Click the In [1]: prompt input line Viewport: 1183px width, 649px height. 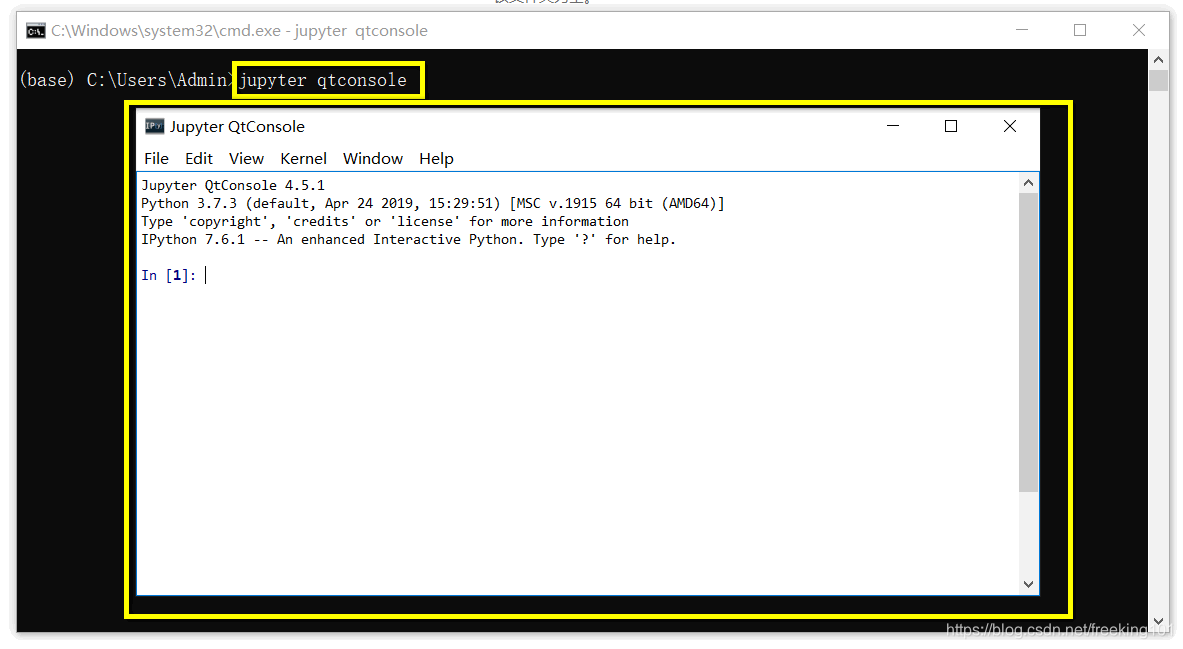pos(578,275)
